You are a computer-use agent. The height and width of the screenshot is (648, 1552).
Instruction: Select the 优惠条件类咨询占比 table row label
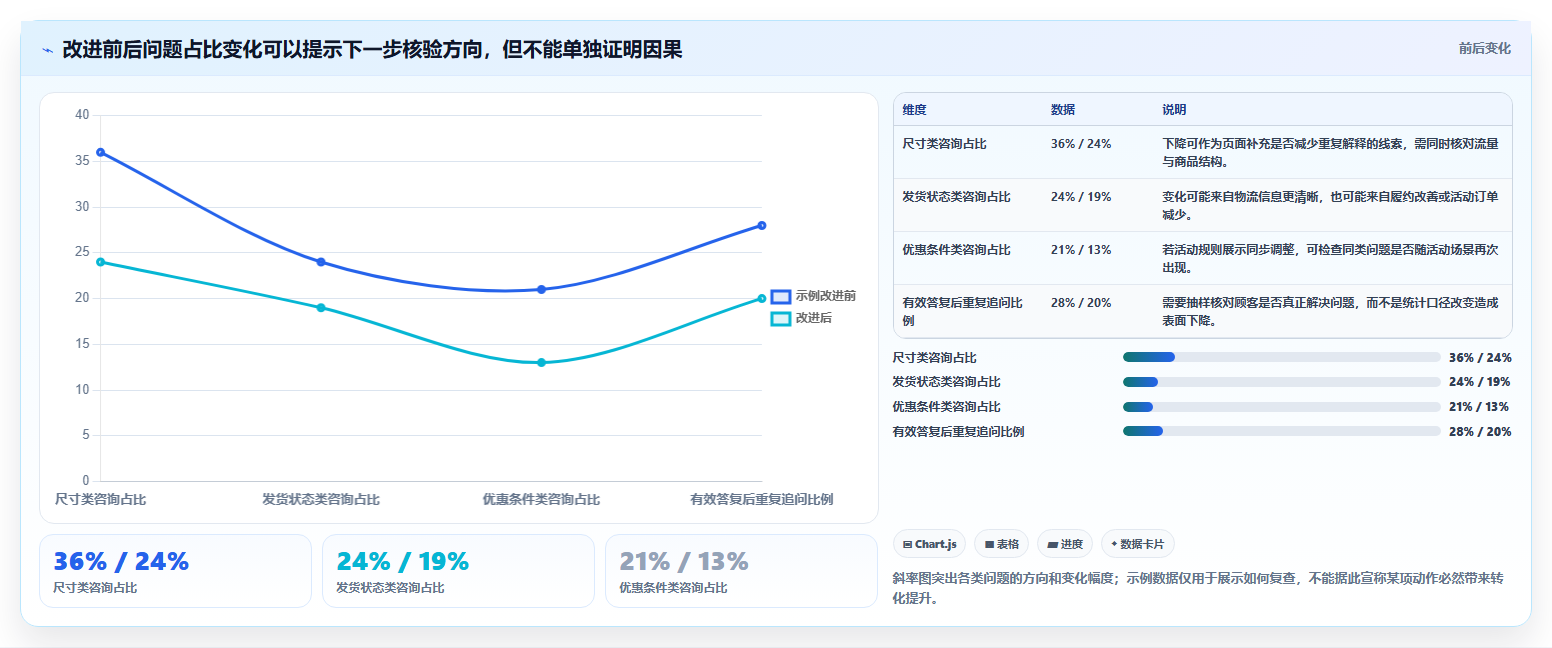pyautogui.click(x=956, y=250)
